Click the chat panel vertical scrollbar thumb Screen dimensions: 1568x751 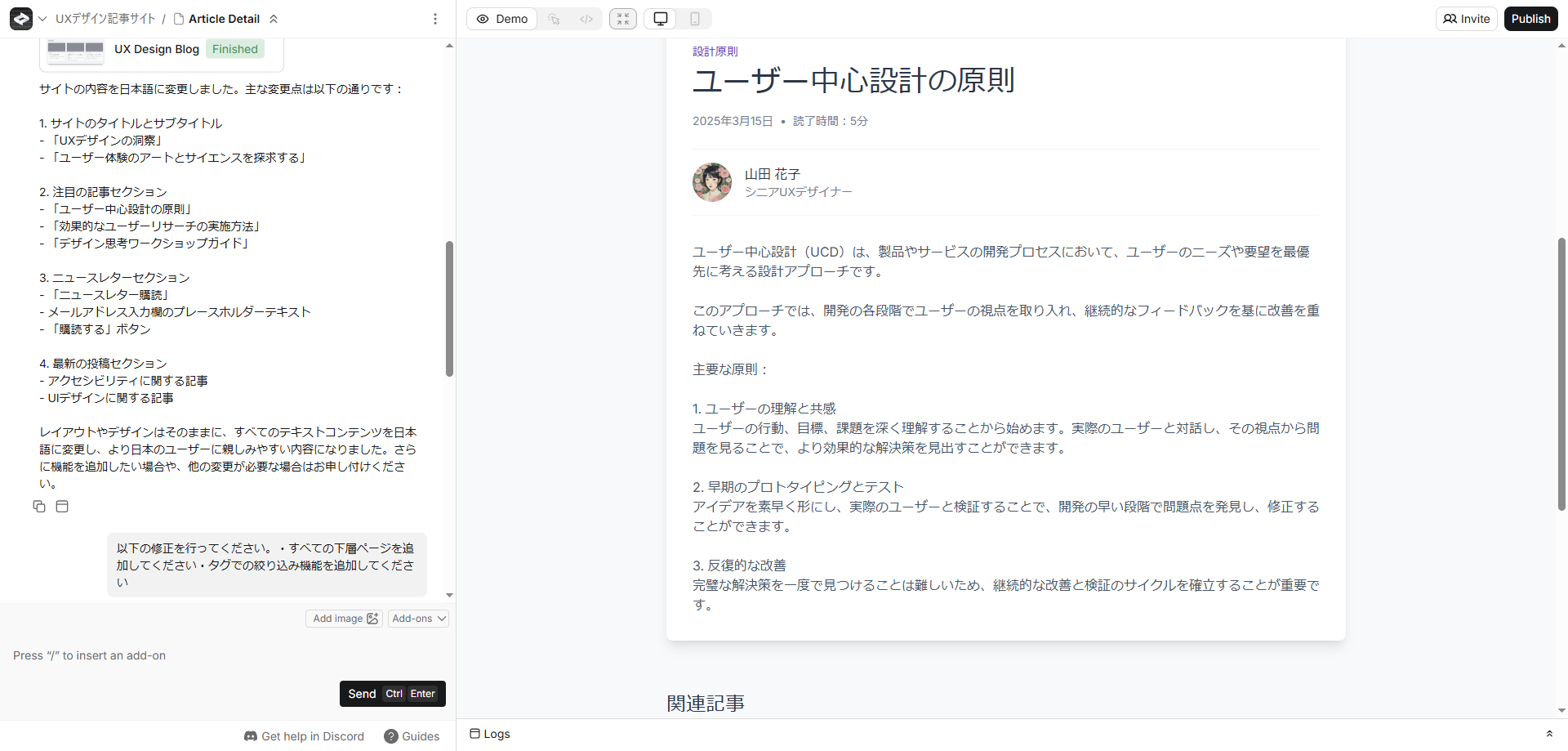tap(449, 309)
